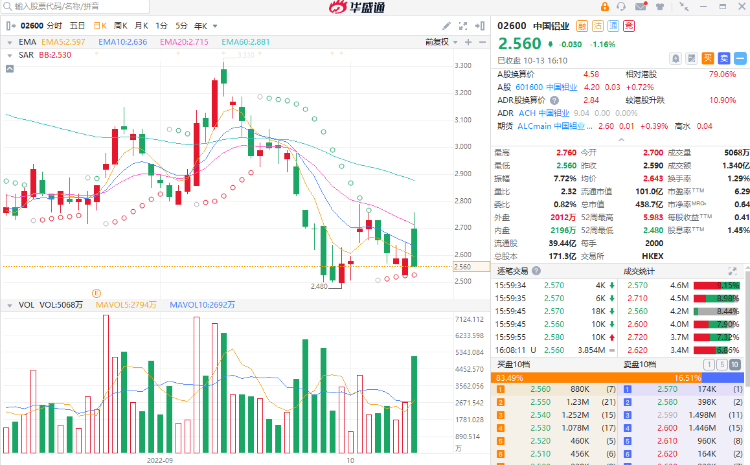The height and width of the screenshot is (465, 750).
Task: Click the 2.560 current price axis label
Action: (471, 267)
